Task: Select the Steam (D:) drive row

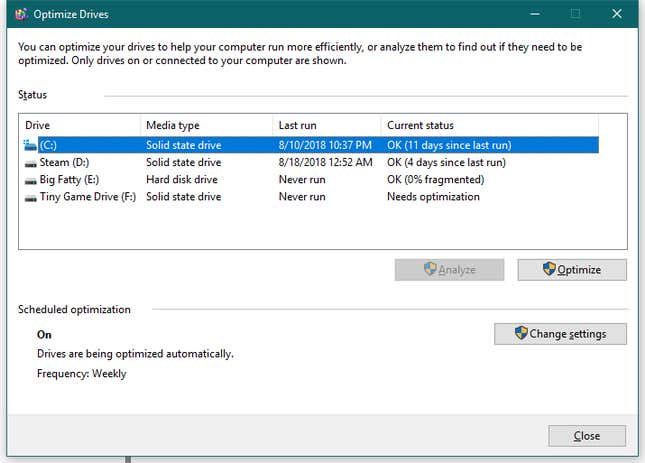Action: click(x=311, y=162)
